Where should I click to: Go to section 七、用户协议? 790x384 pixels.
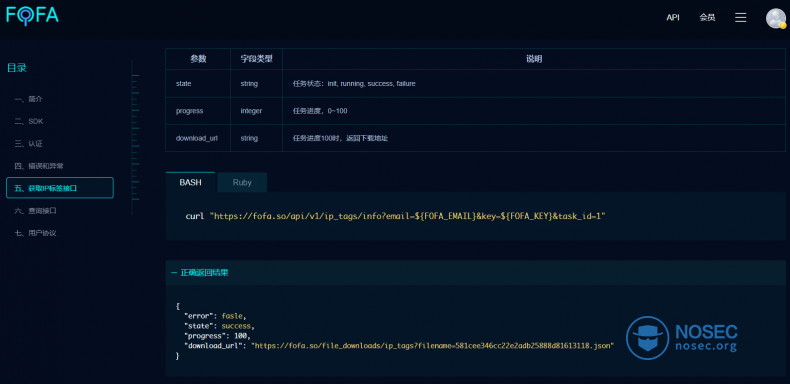pos(35,233)
